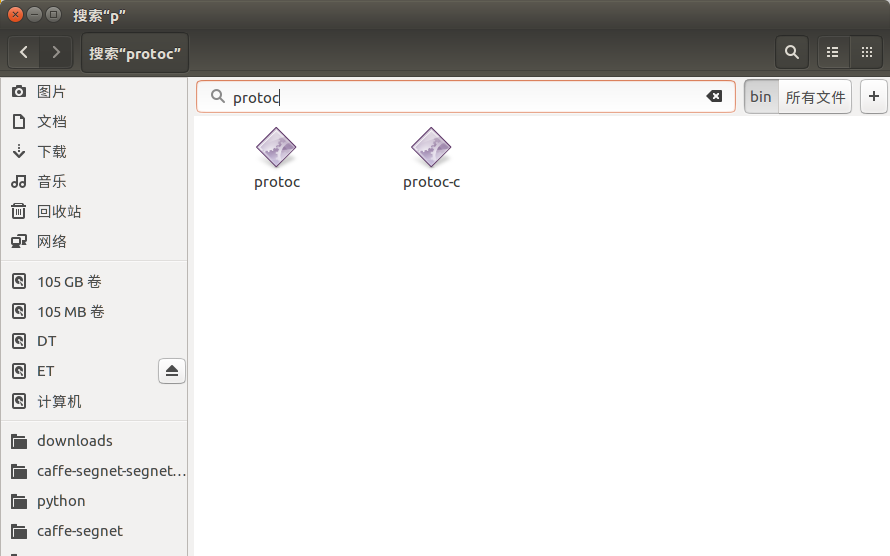Click the download arrow icon beside 下载
Image resolution: width=890 pixels, height=556 pixels.
(x=19, y=151)
